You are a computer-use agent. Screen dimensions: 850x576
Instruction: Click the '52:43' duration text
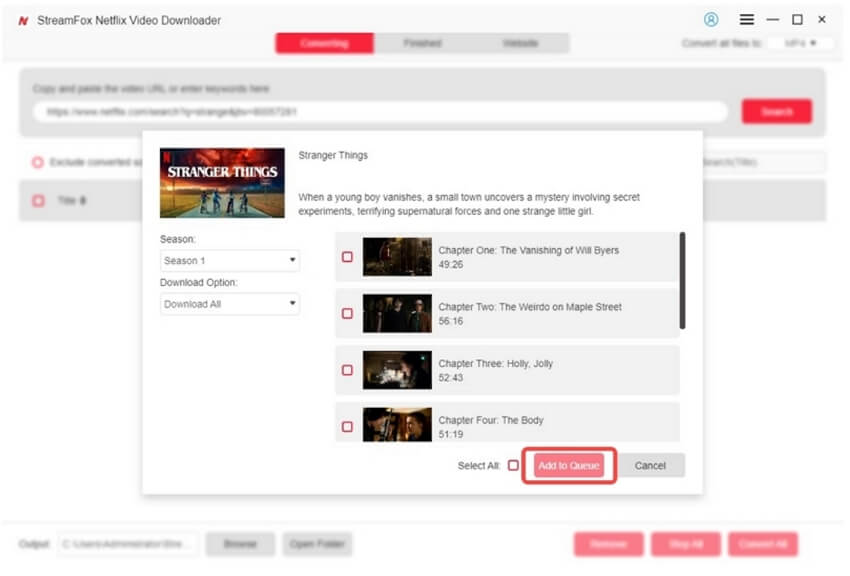[450, 378]
